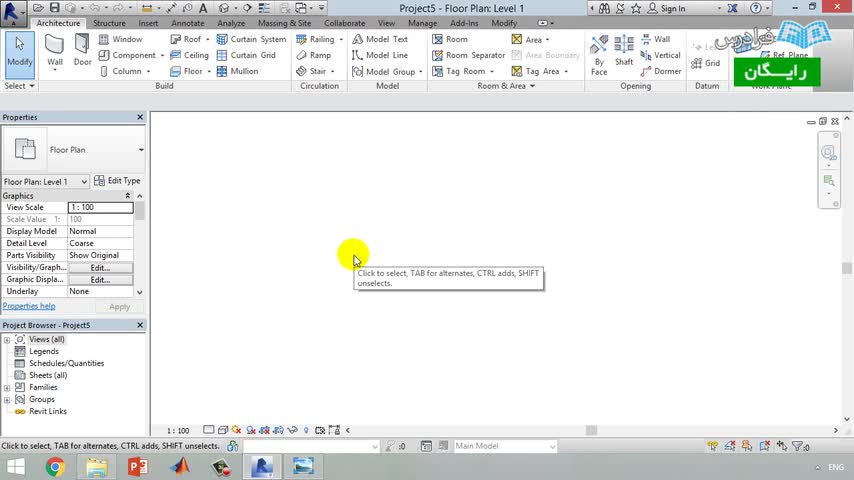The width and height of the screenshot is (854, 480).
Task: Select the Wall opening tool
Action: pyautogui.click(x=655, y=39)
